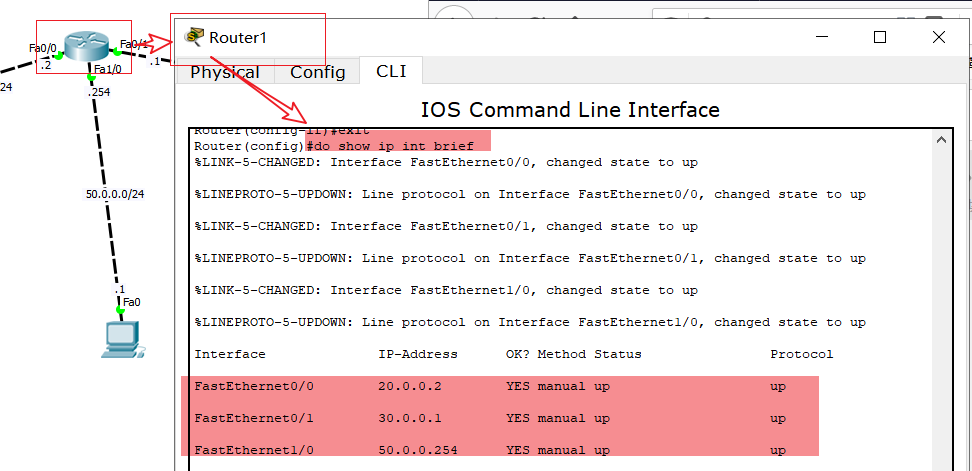This screenshot has width=972, height=471.
Task: Maximize the Router1 window
Action: 880,37
